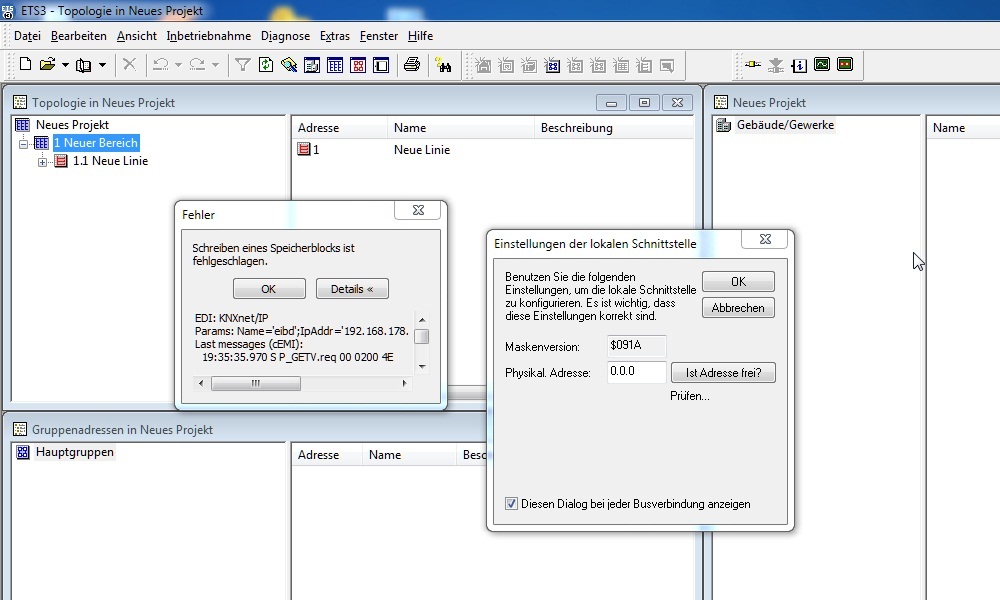Viewport: 1000px width, 600px height.
Task: Click the bus connection toolbar icon
Action: [753, 64]
